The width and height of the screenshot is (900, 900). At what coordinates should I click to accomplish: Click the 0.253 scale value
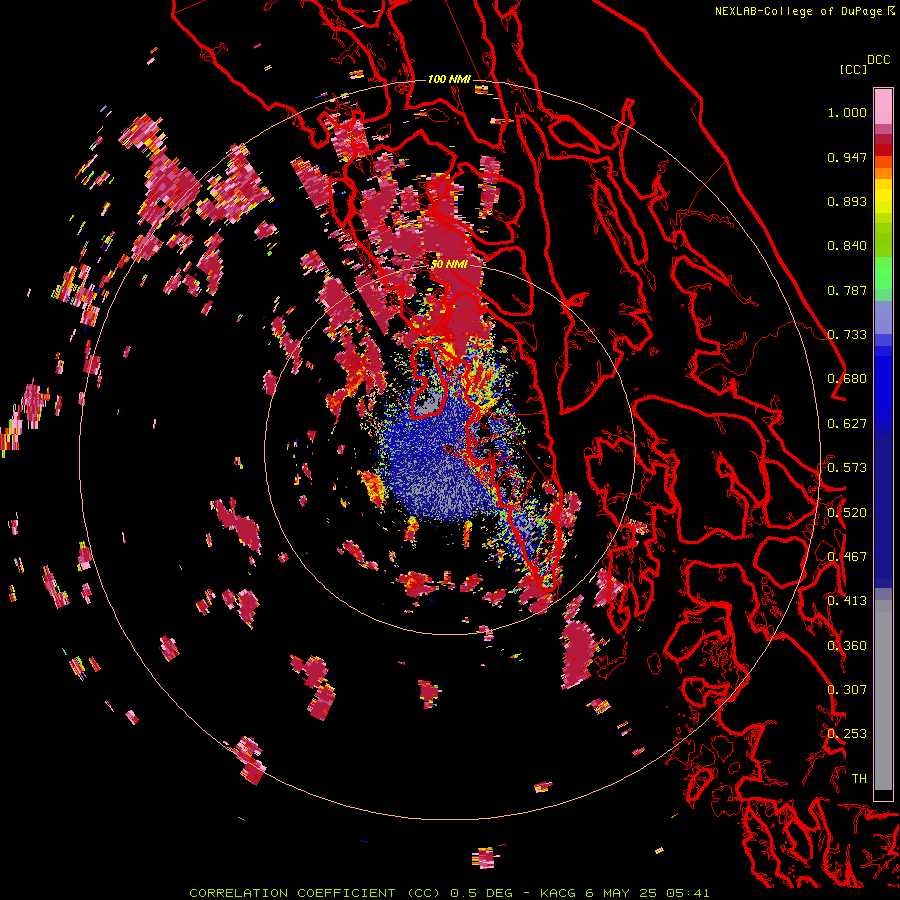pos(847,734)
